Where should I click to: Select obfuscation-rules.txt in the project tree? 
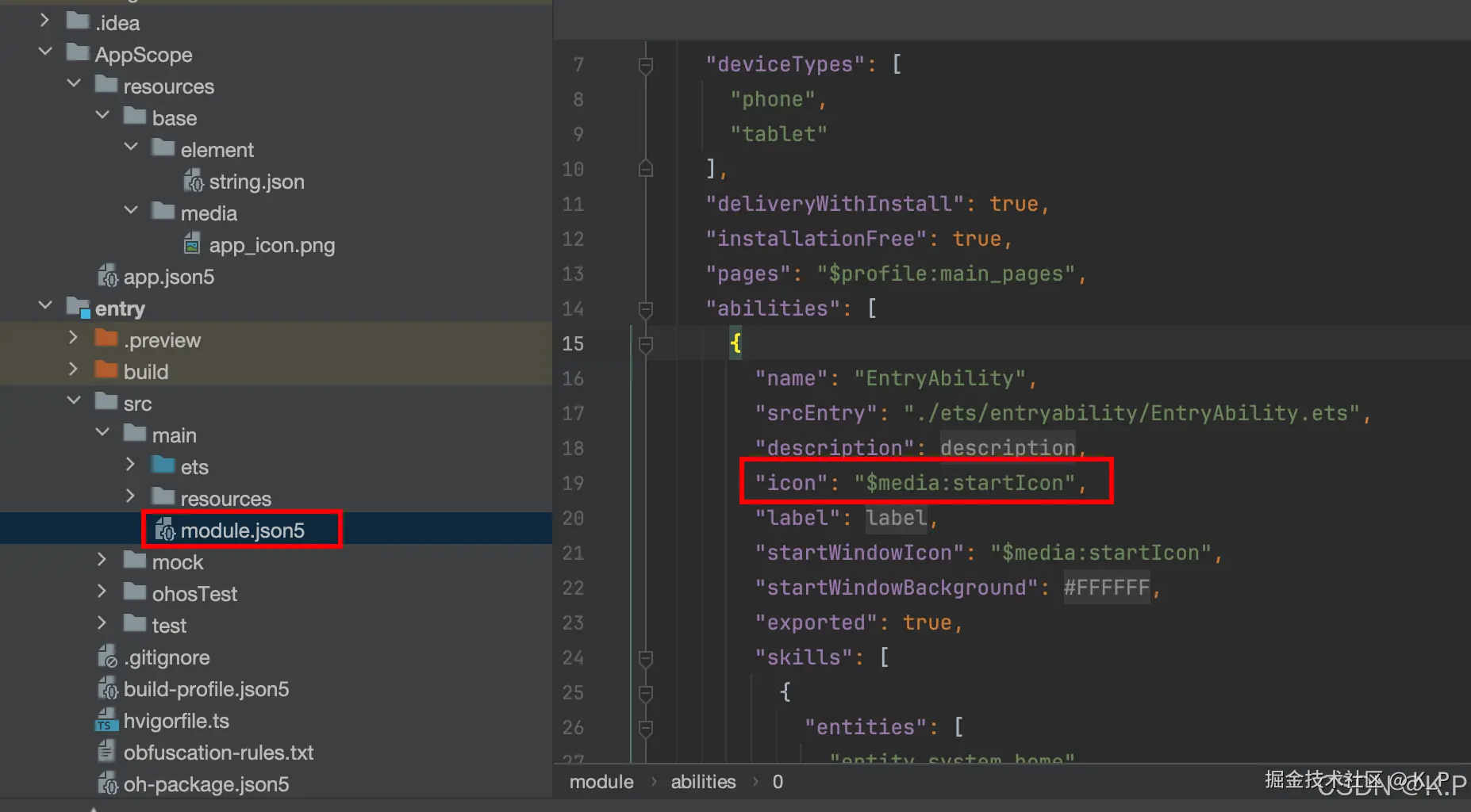(218, 753)
